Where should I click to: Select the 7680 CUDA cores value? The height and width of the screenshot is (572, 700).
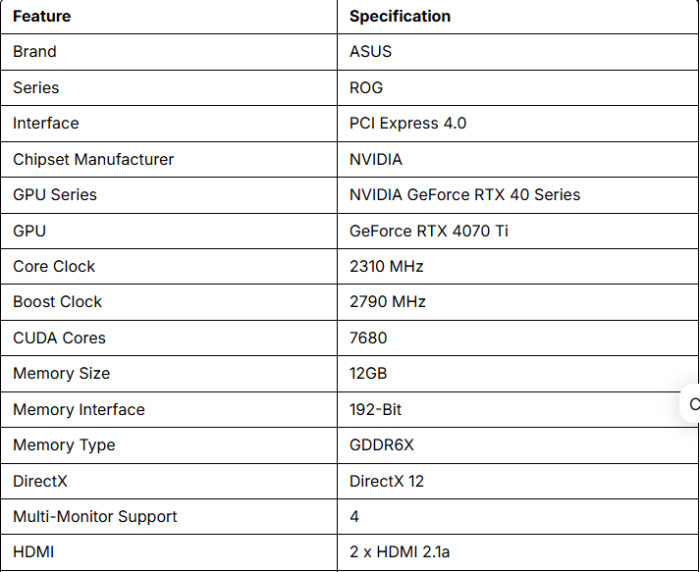(x=368, y=338)
